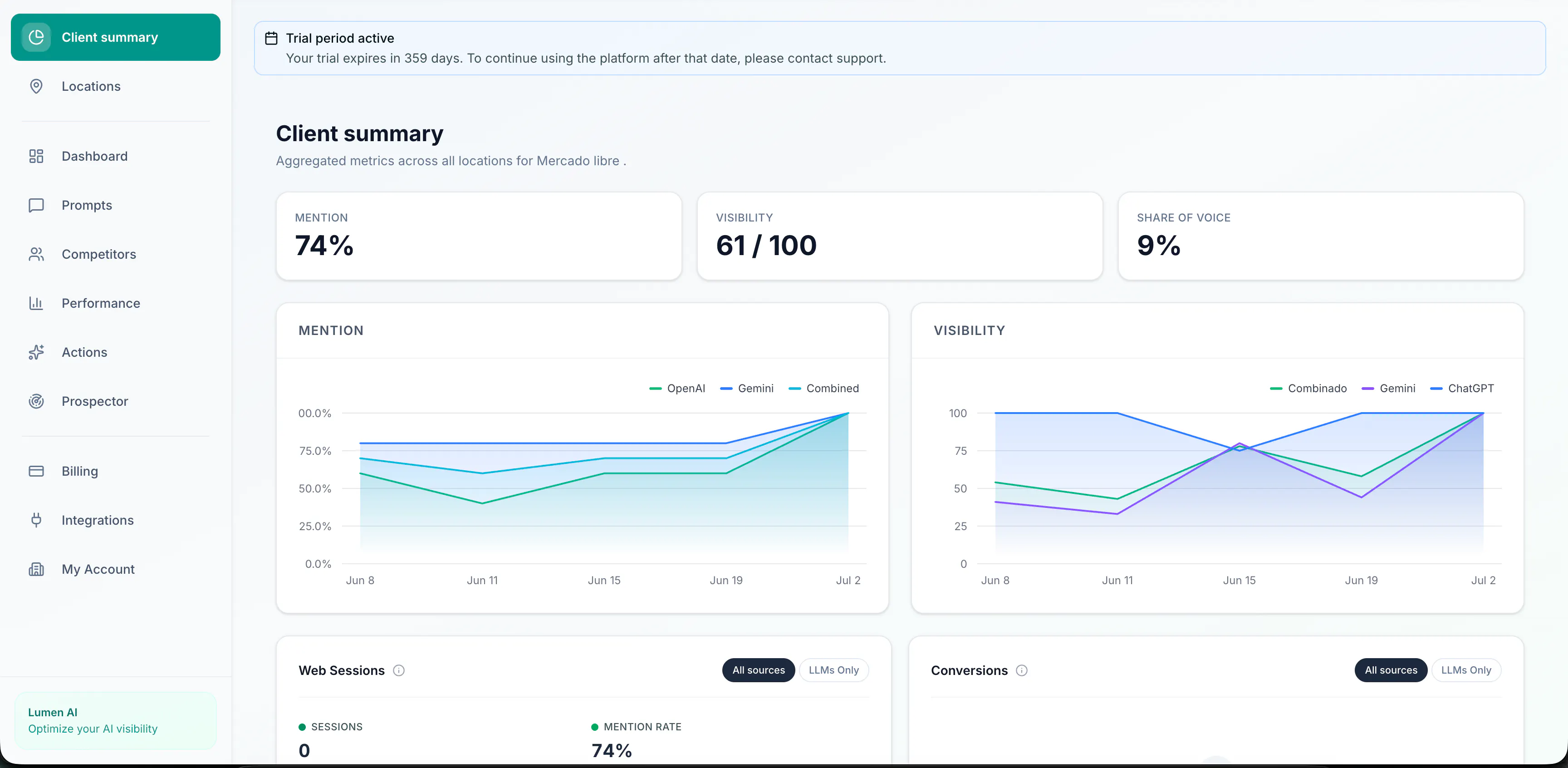Toggle the OpenAI series in Mention legend
This screenshot has width=1568, height=768.
677,389
